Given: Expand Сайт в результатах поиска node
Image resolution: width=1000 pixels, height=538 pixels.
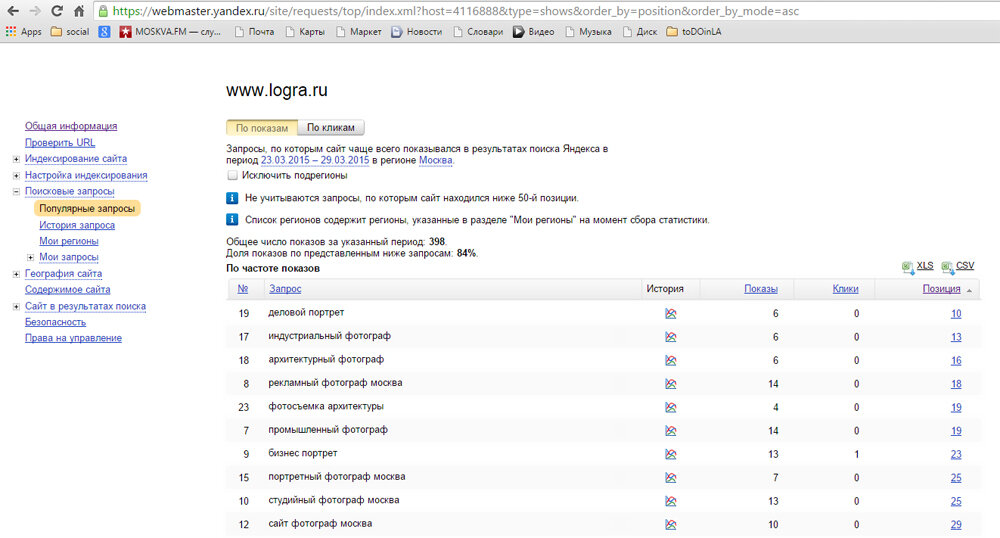Looking at the screenshot, I should (x=16, y=307).
